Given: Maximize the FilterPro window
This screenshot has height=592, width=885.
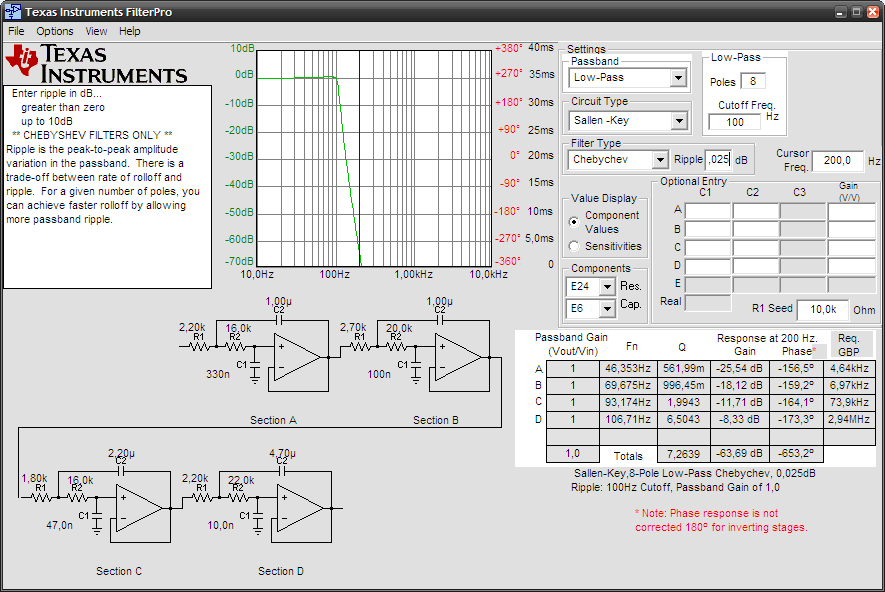Looking at the screenshot, I should pyautogui.click(x=856, y=12).
